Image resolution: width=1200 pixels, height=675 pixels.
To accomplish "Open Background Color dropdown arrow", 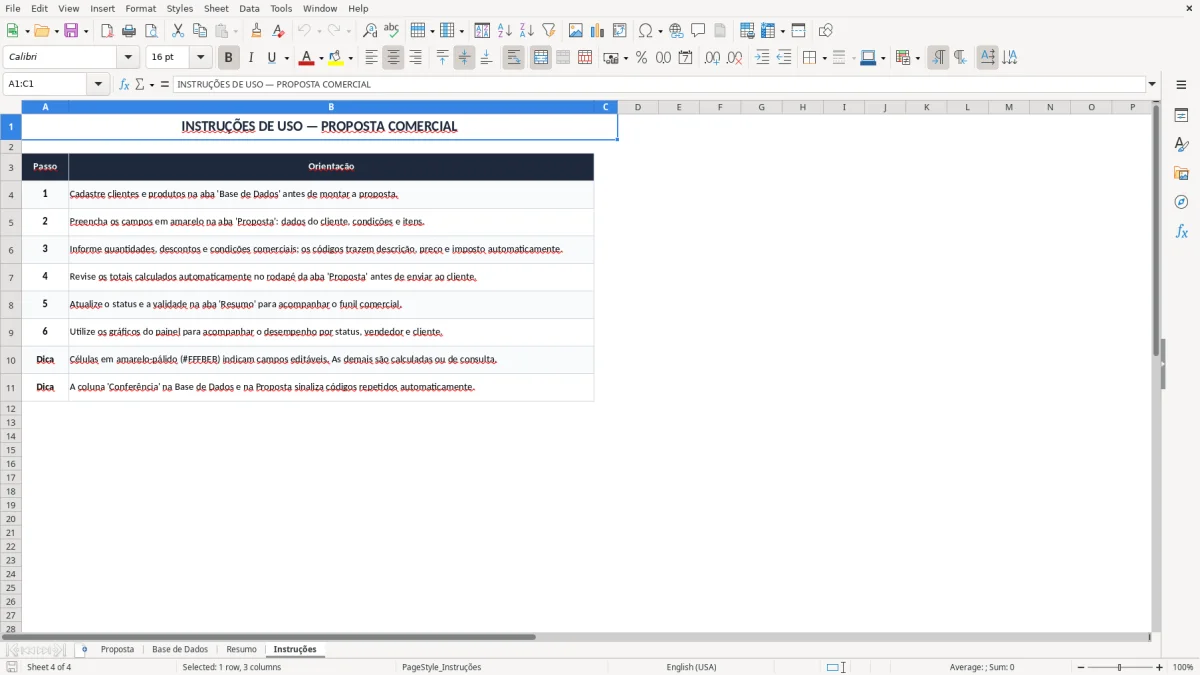I will tap(350, 58).
